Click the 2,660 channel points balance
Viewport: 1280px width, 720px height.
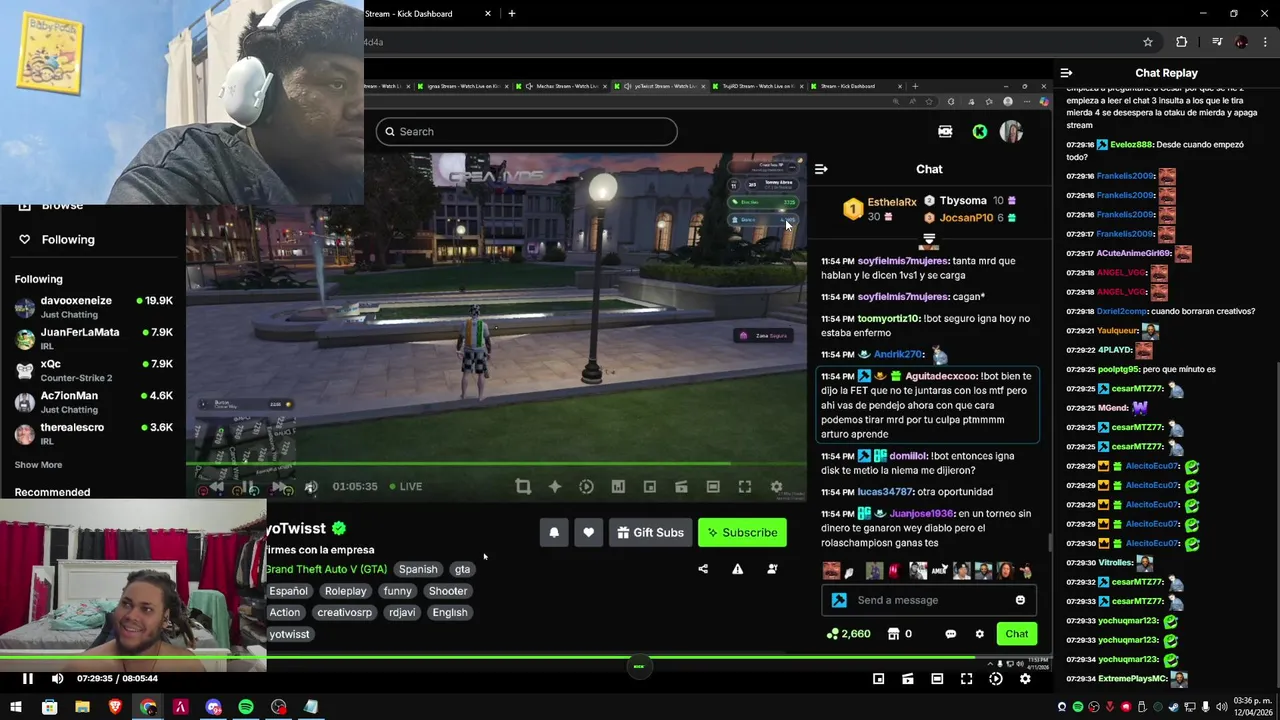[848, 634]
